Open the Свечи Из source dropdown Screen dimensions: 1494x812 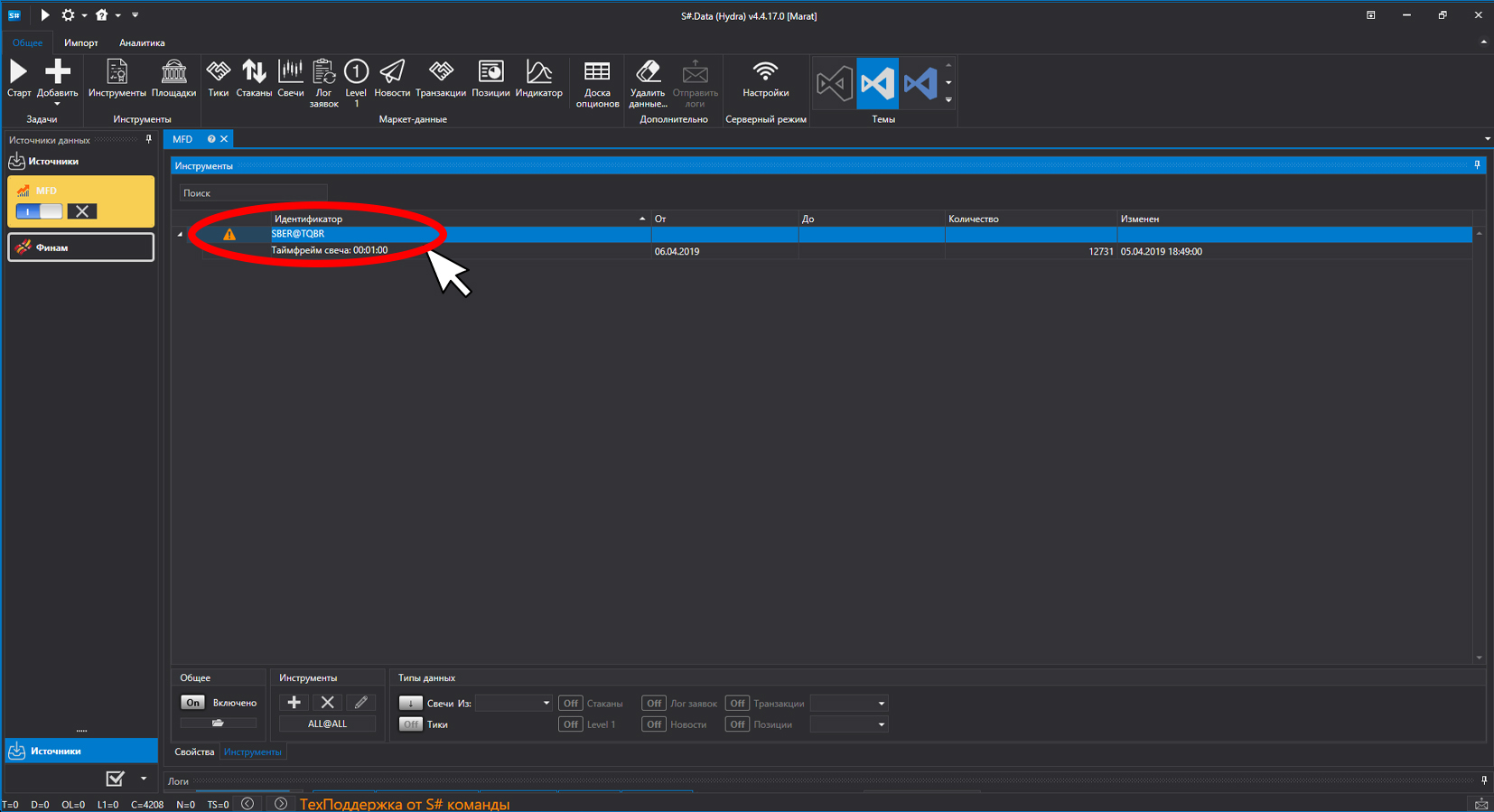point(513,703)
